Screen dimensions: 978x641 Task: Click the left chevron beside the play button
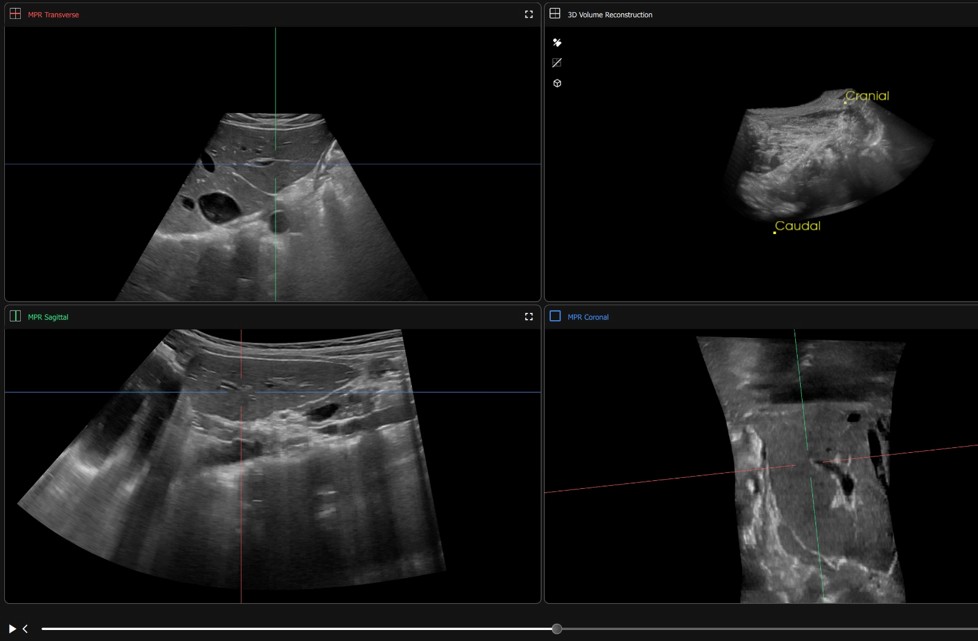tap(25, 629)
